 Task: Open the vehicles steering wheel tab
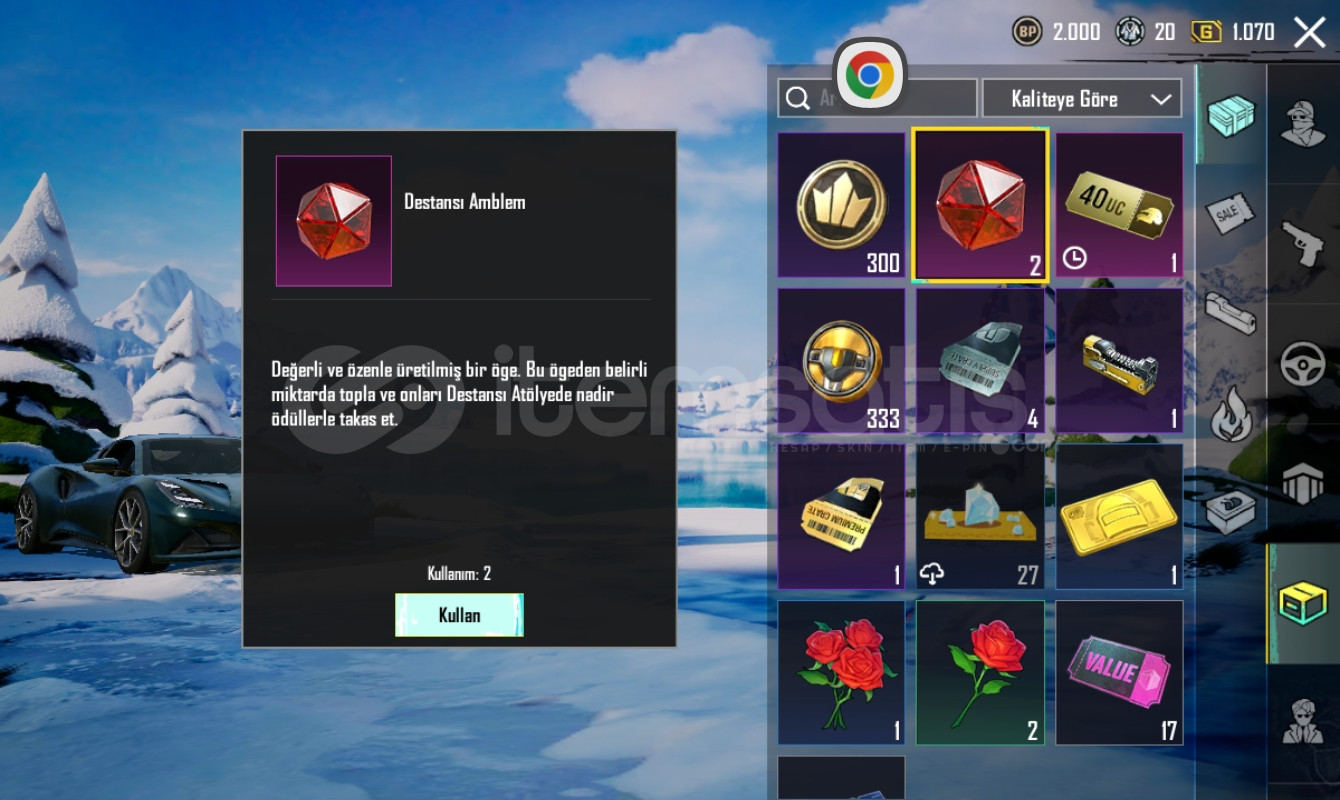[x=1303, y=363]
